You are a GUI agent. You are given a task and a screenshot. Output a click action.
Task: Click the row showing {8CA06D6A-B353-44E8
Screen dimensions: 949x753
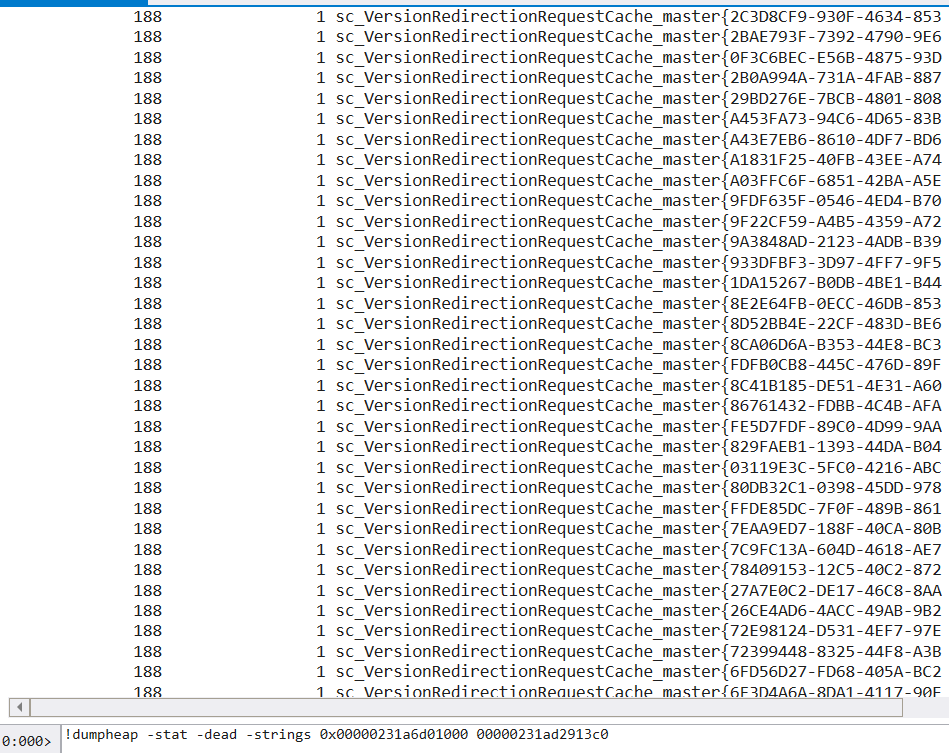[x=638, y=344]
